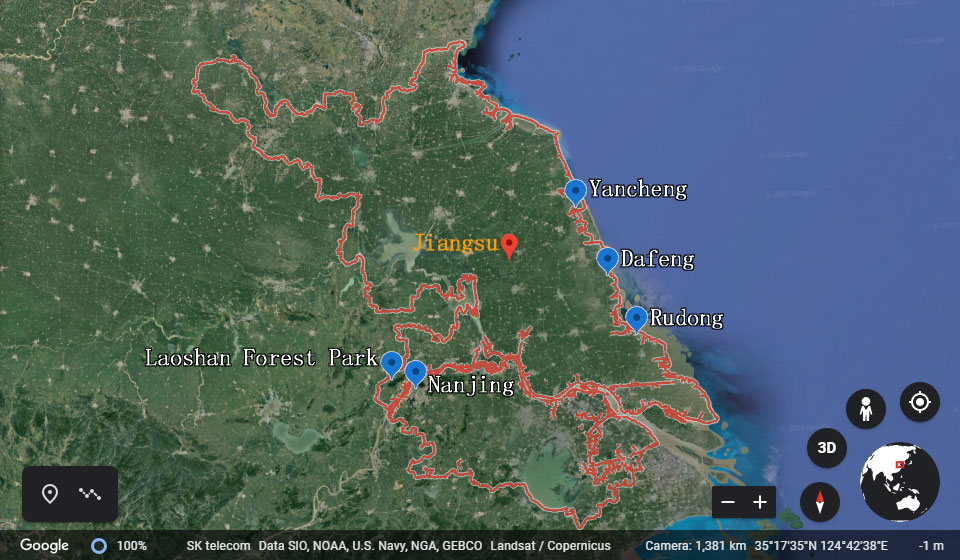Click the Laoshan Forest Park placemark pin
The height and width of the screenshot is (560, 960).
click(392, 365)
